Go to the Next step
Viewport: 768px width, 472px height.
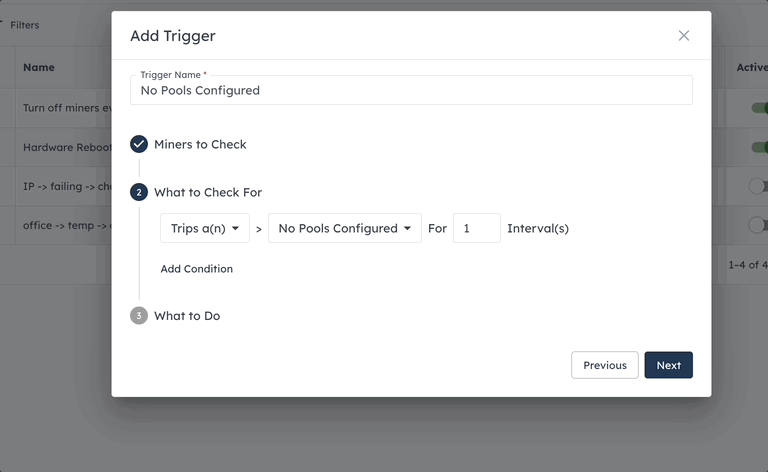tap(669, 365)
